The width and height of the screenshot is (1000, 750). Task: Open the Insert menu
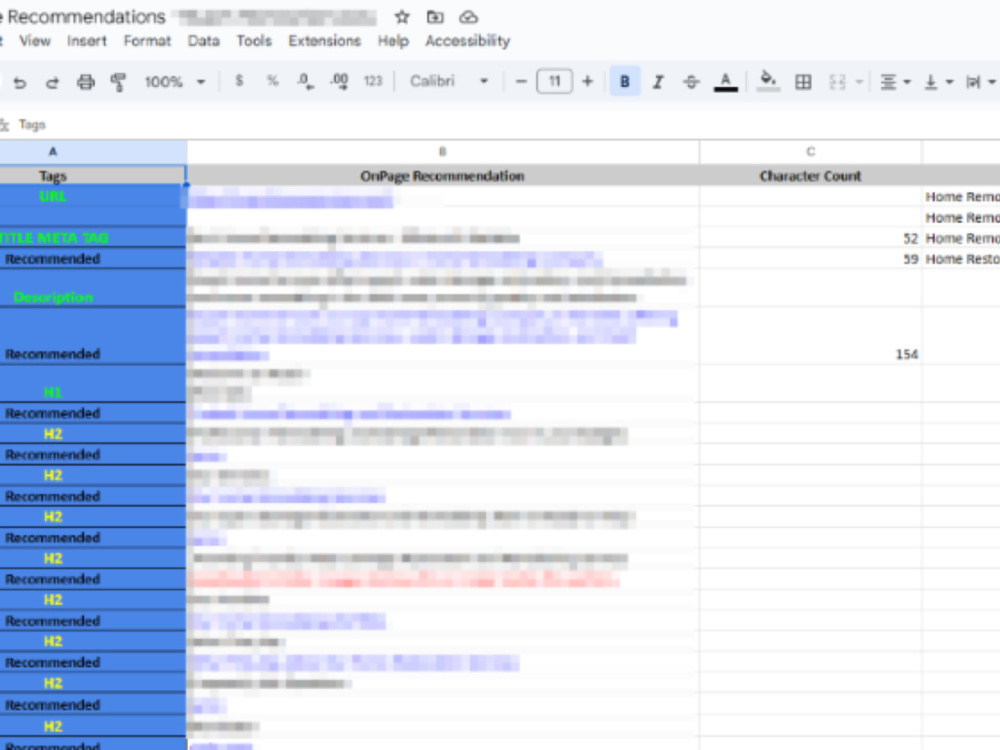tap(87, 41)
